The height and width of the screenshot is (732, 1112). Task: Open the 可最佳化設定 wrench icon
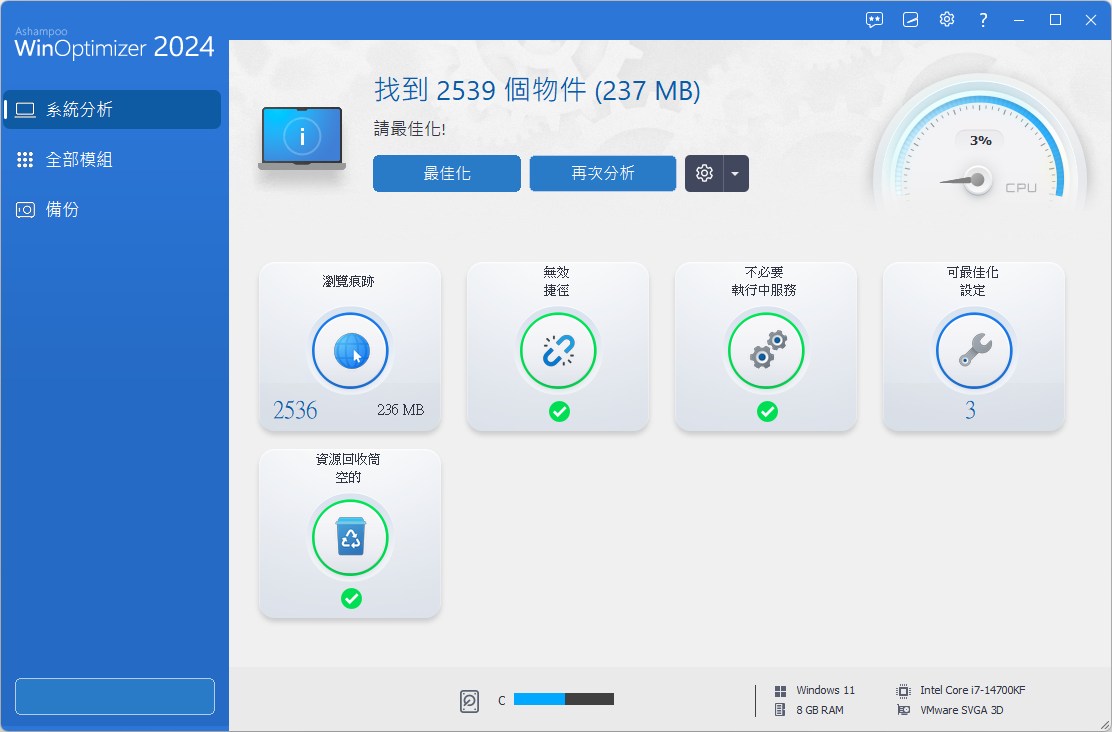click(974, 350)
